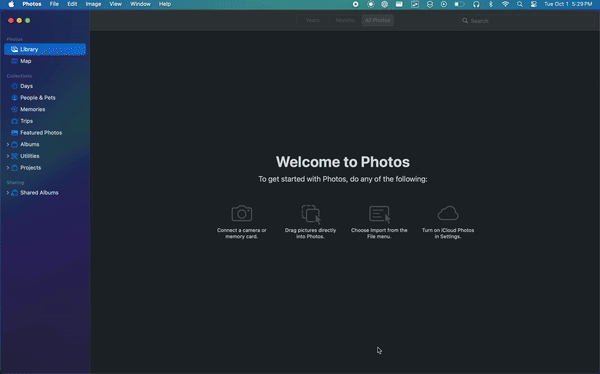Click the camera icon for connecting a camera
600x374 pixels.
pos(242,213)
